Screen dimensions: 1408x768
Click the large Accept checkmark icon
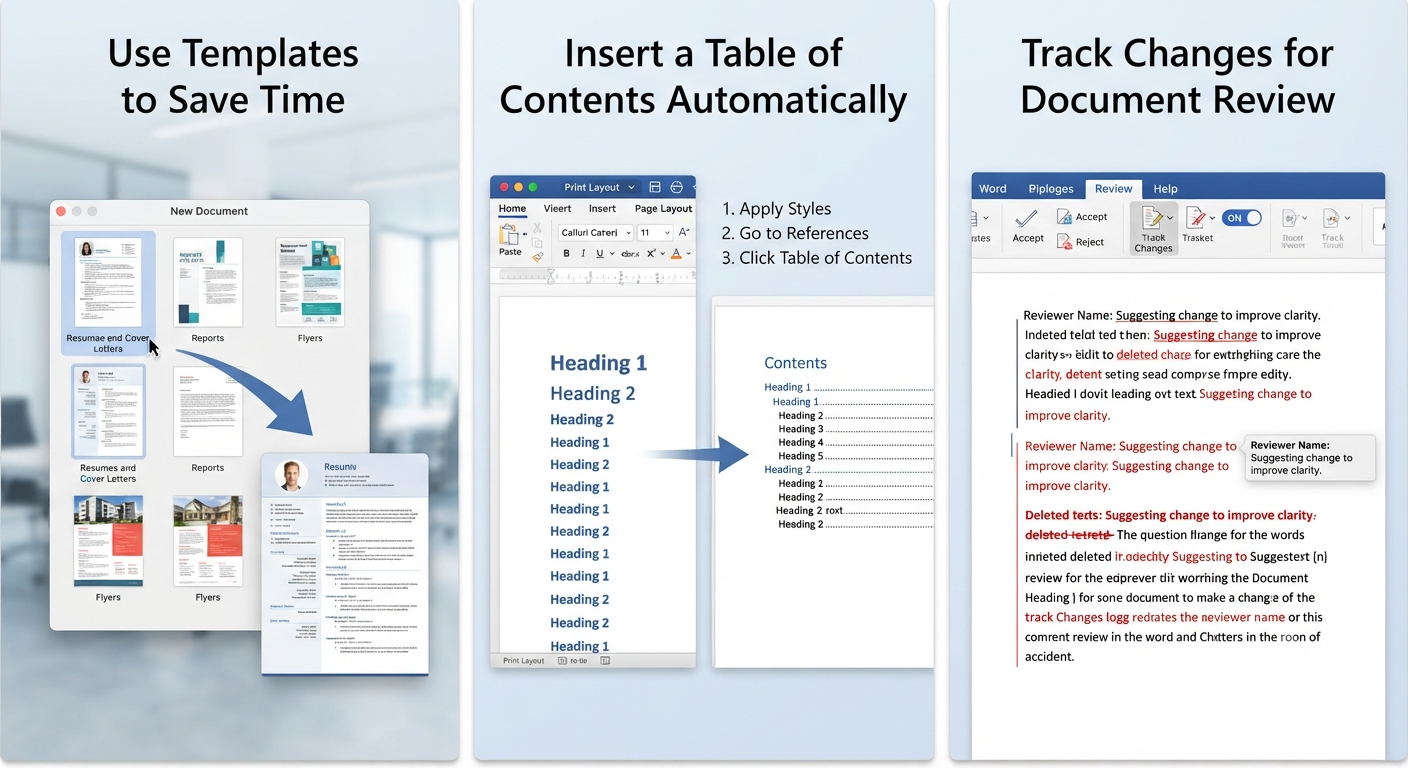(1026, 218)
